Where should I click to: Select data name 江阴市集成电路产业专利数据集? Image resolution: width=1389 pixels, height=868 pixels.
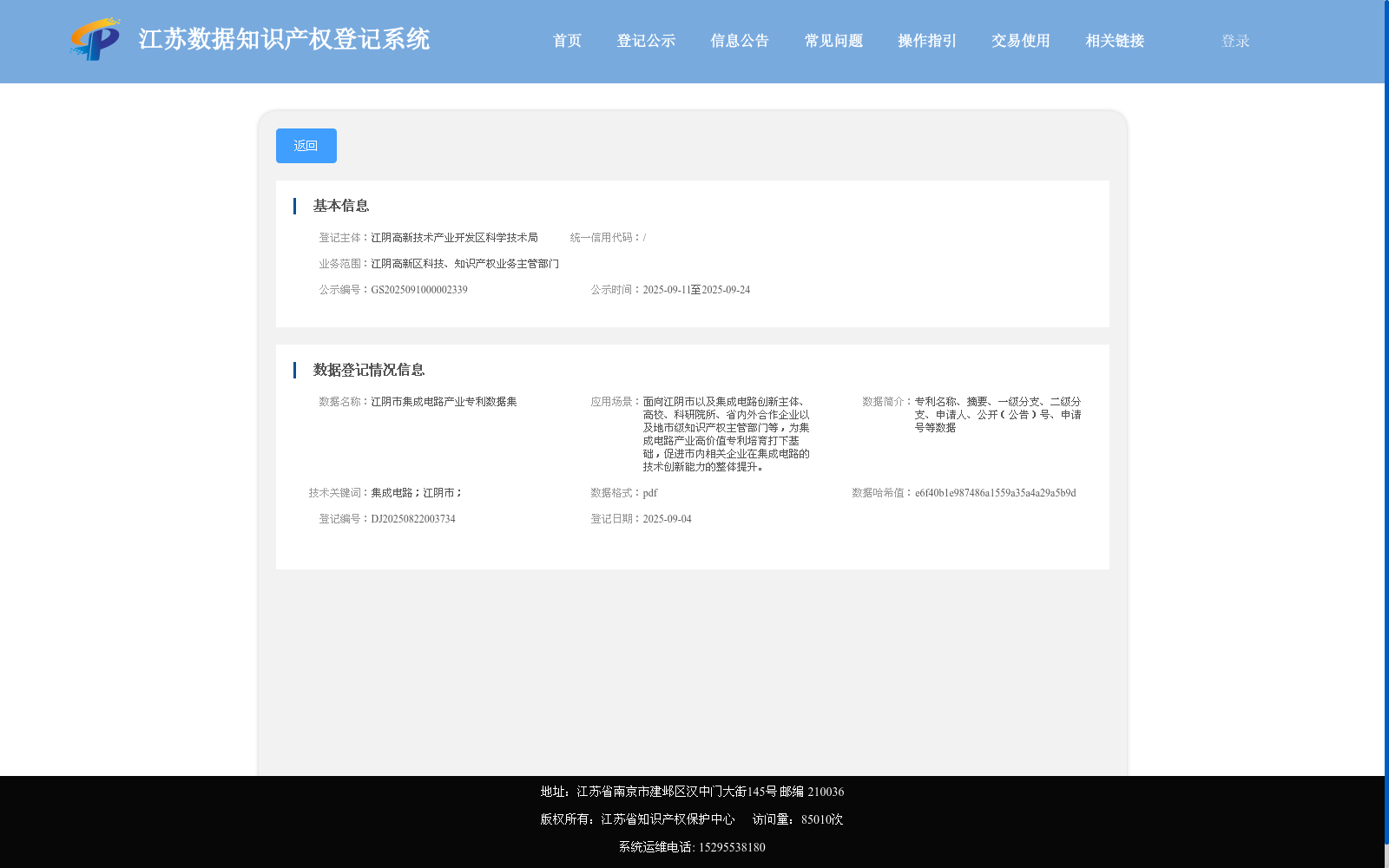444,402
